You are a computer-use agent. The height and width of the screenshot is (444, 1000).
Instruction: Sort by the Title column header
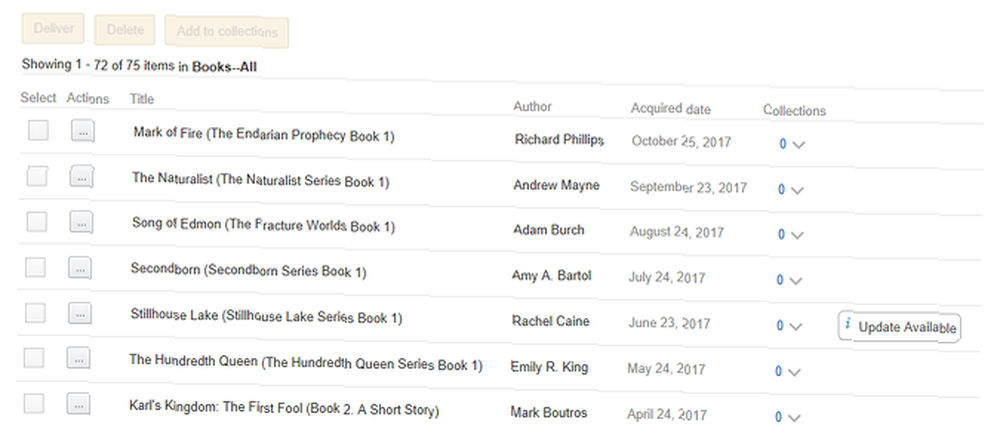(x=142, y=99)
